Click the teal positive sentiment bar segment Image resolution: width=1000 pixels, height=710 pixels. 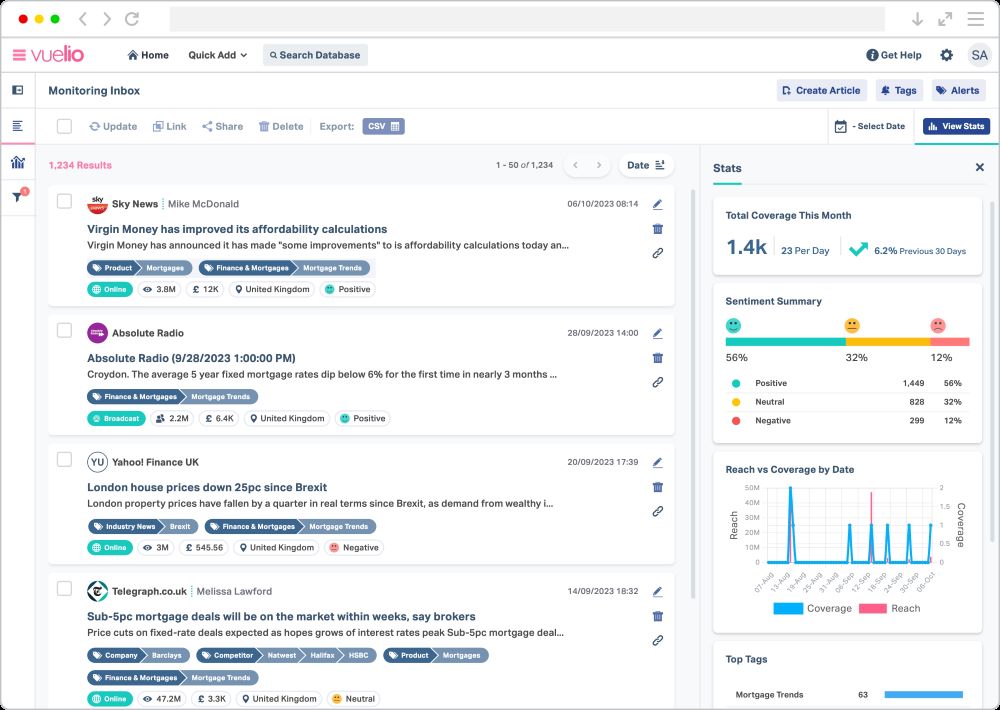pos(786,342)
